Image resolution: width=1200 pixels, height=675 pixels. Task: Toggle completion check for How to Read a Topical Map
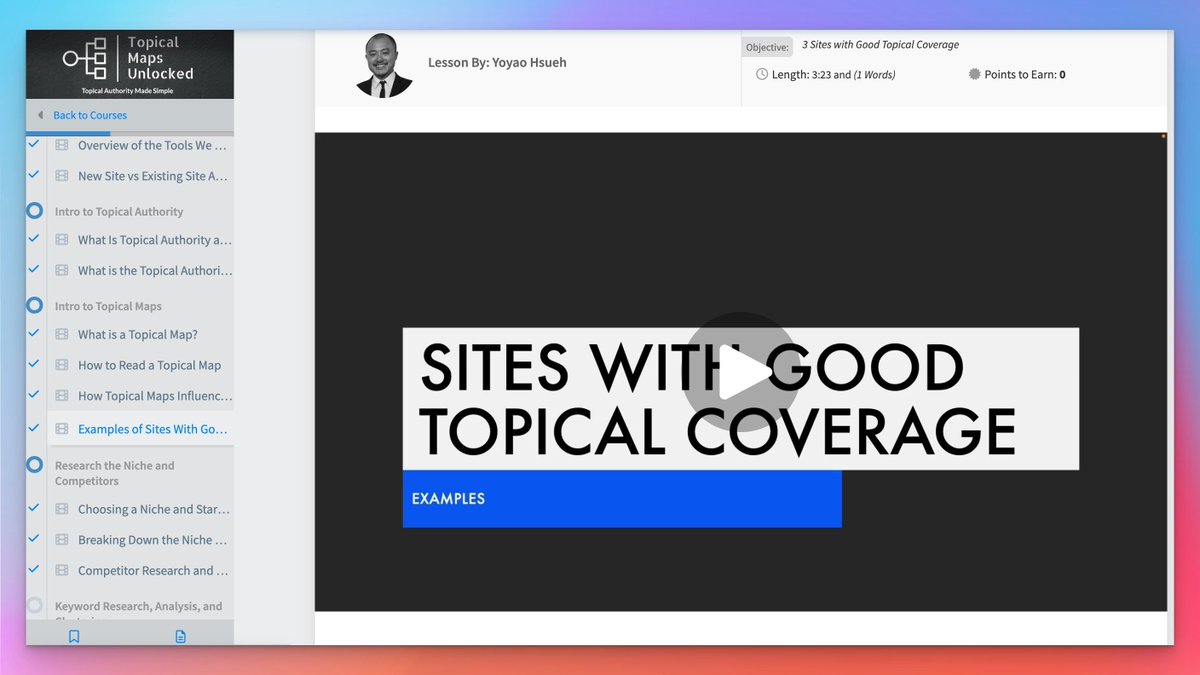pos(34,365)
